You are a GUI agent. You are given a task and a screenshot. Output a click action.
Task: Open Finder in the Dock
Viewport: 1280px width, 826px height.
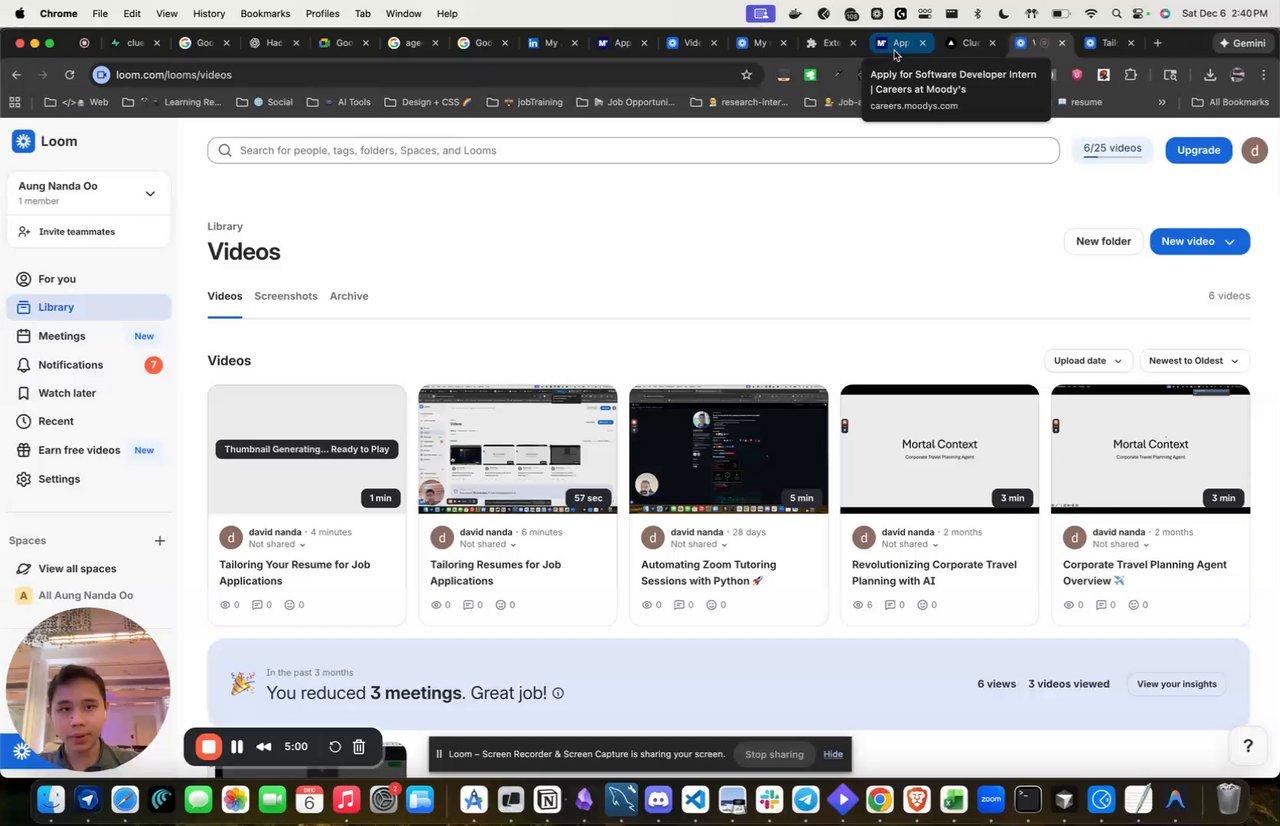tap(51, 799)
